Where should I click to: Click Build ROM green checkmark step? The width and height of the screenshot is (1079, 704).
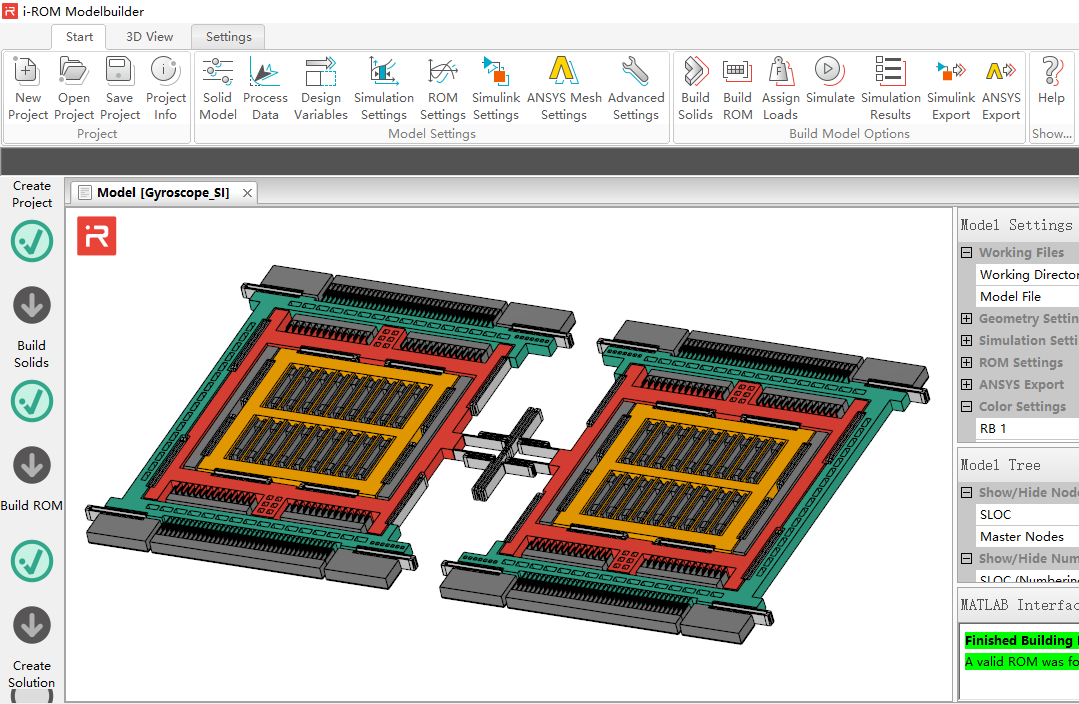click(x=32, y=561)
